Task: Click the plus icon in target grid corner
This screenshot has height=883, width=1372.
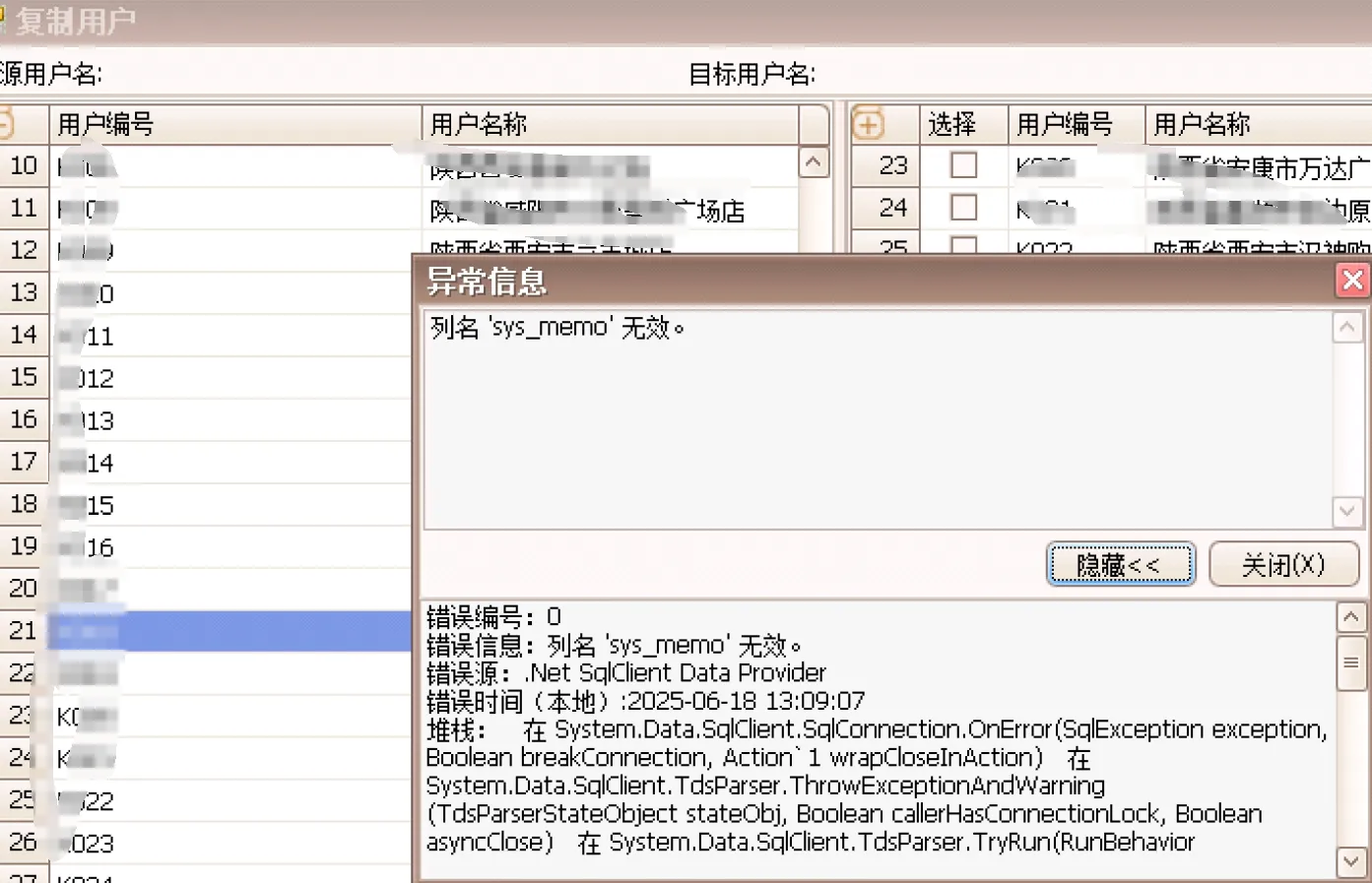Action: coord(868,125)
